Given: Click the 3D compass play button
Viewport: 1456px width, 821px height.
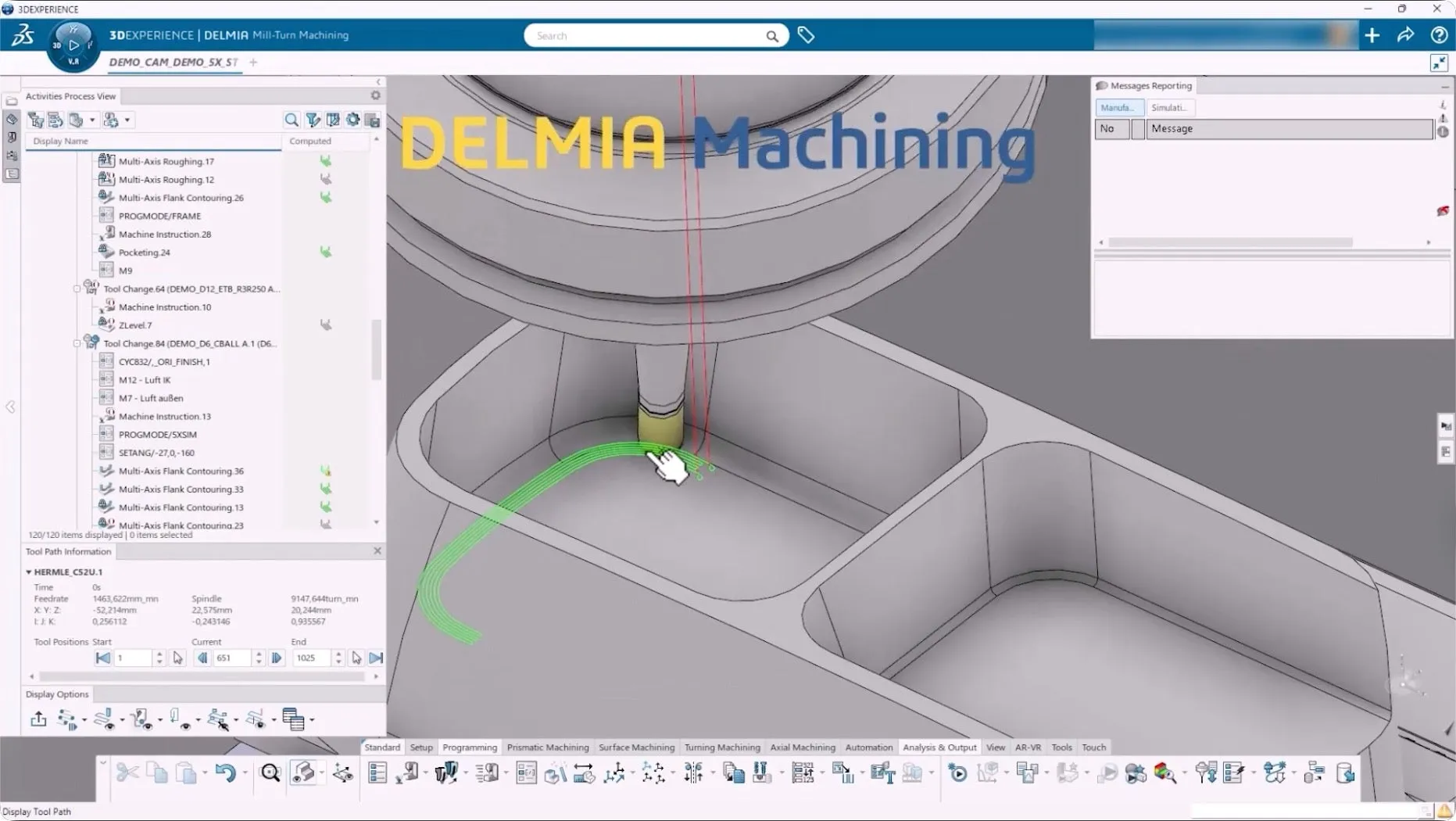Looking at the screenshot, I should [x=73, y=45].
